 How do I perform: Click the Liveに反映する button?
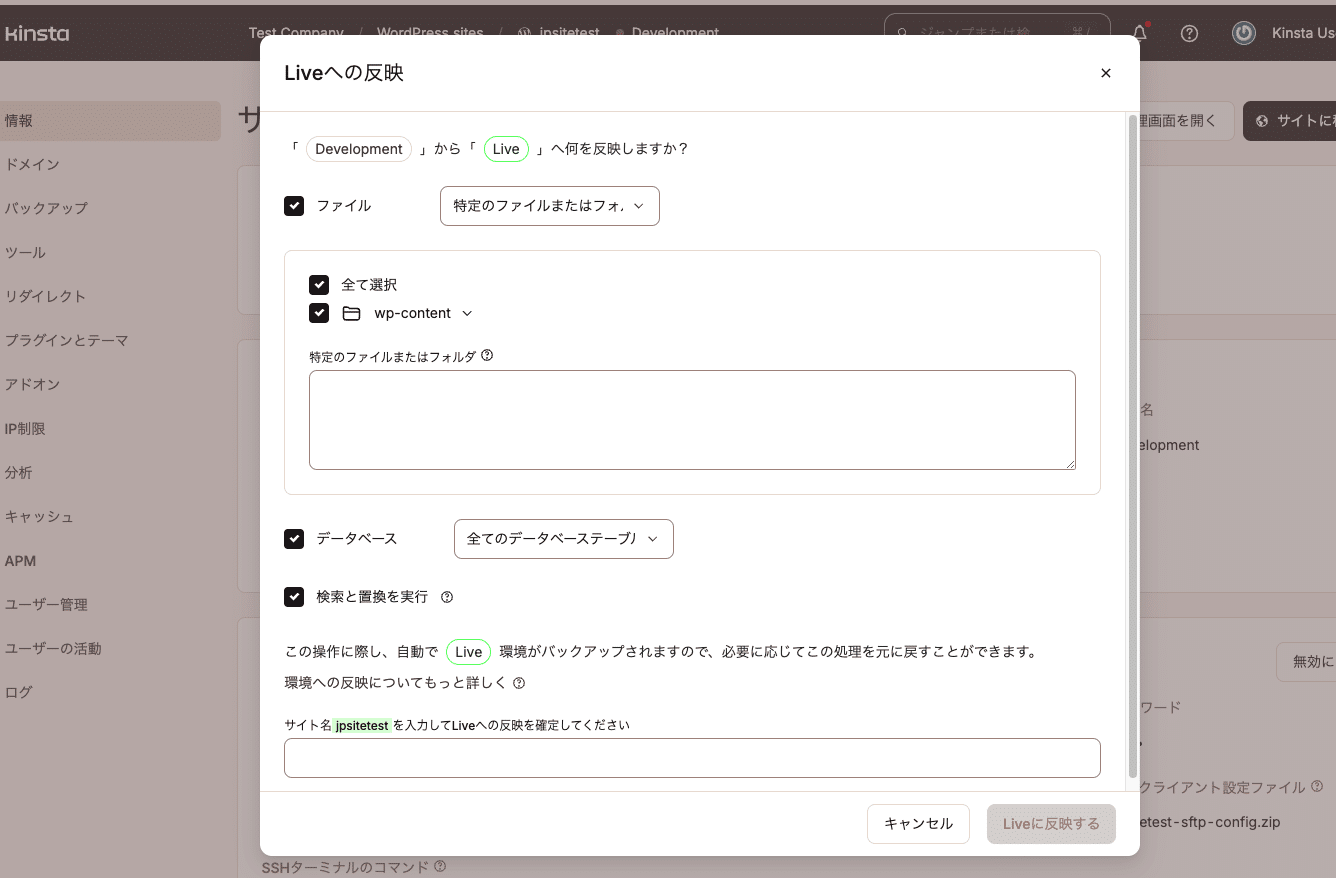pyautogui.click(x=1051, y=823)
